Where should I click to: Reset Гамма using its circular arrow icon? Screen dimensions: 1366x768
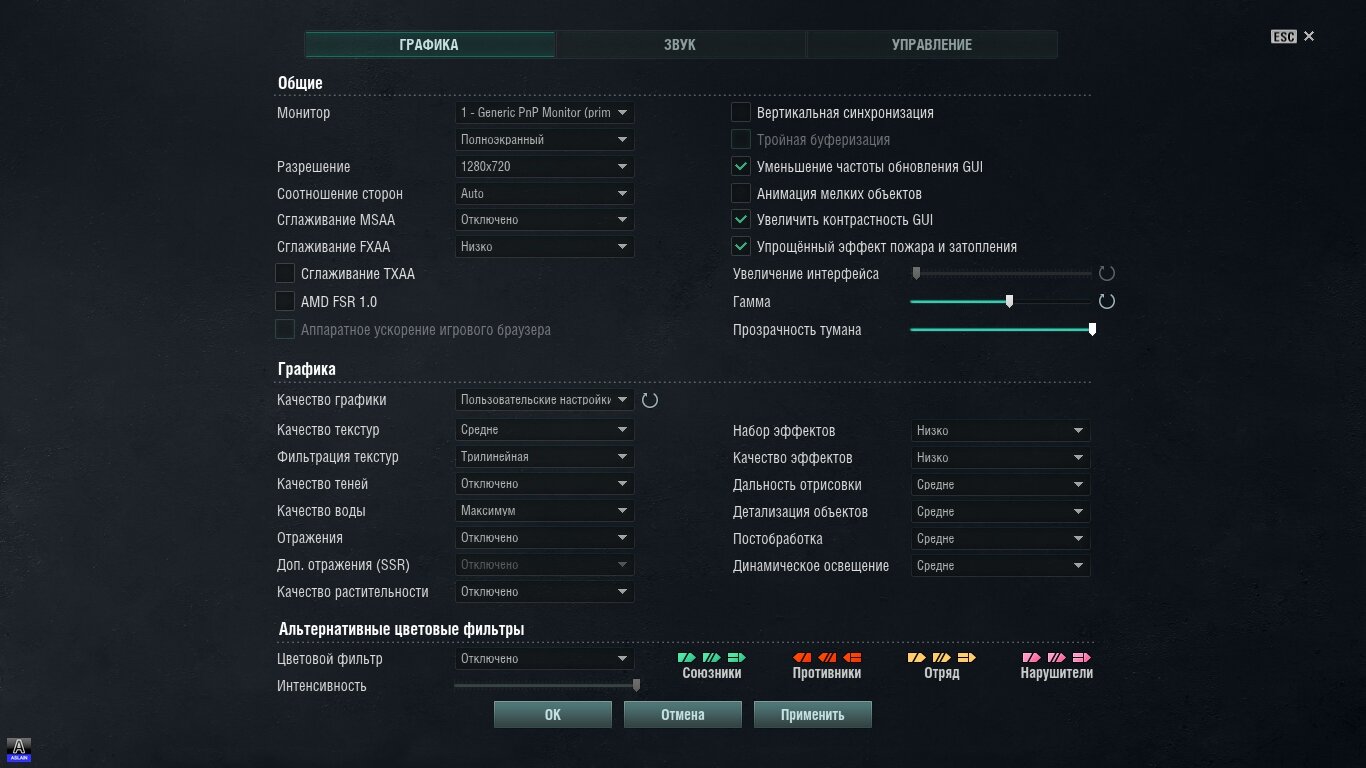(x=1107, y=301)
